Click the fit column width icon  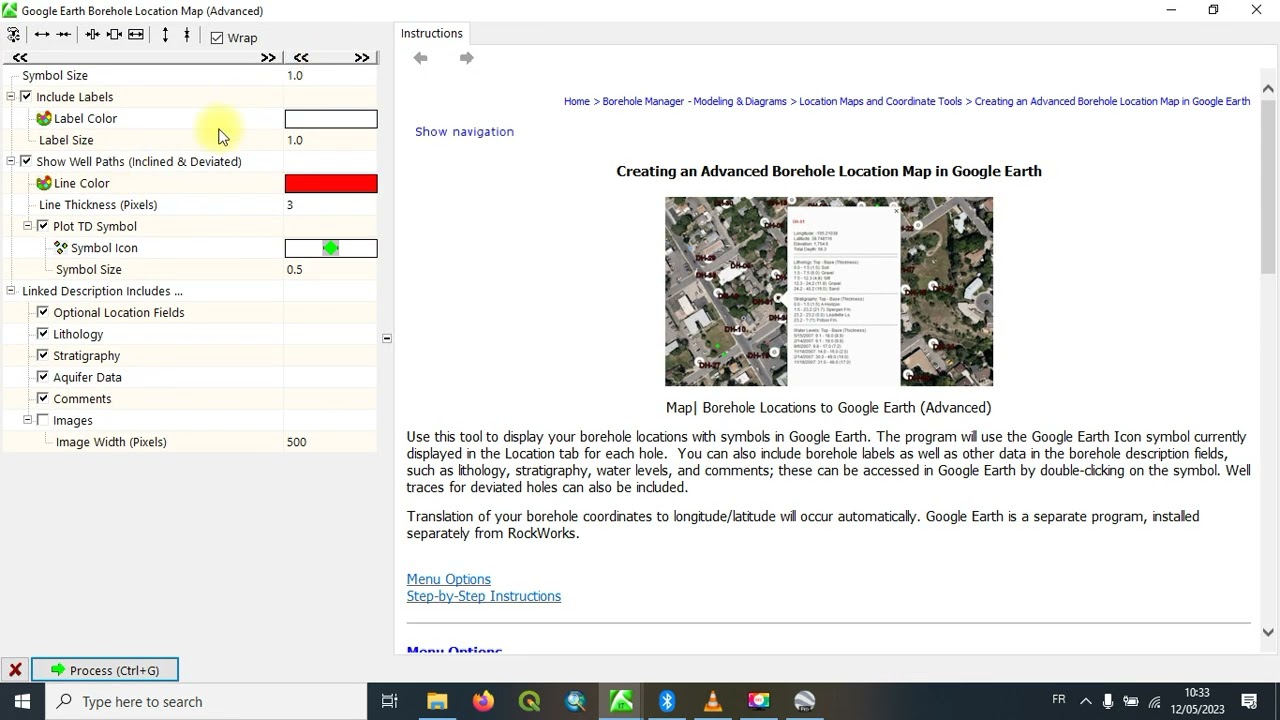pos(136,35)
